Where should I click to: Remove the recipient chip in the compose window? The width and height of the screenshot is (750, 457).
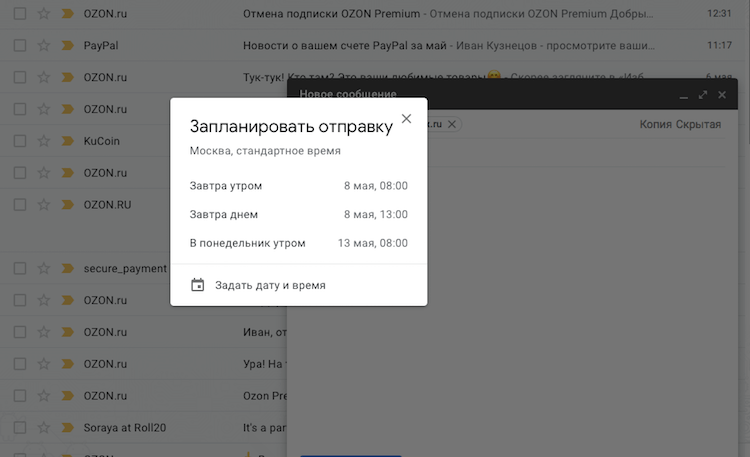coord(452,123)
